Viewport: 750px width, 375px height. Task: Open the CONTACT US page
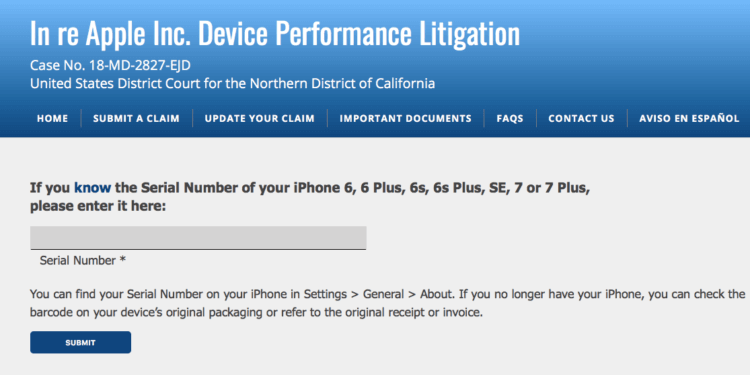[581, 119]
